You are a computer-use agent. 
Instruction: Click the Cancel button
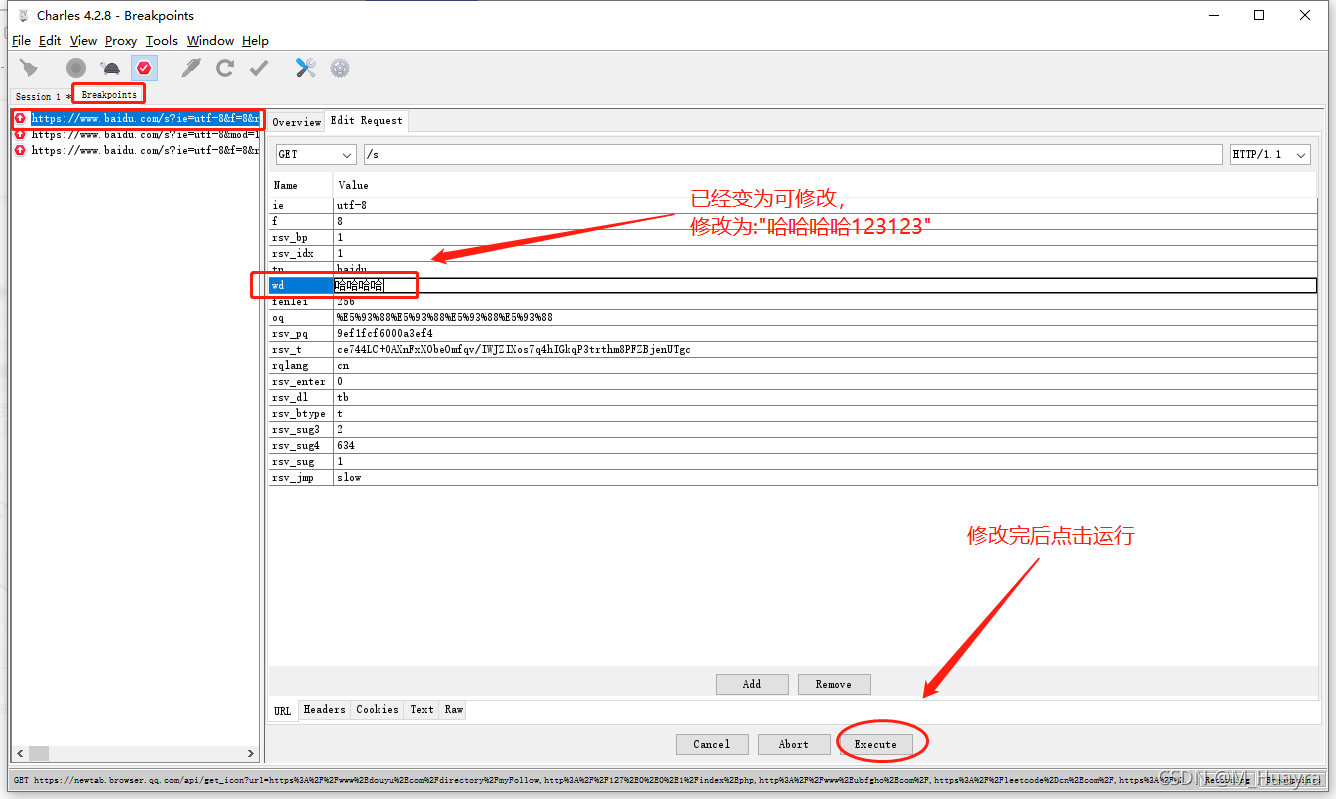point(711,744)
